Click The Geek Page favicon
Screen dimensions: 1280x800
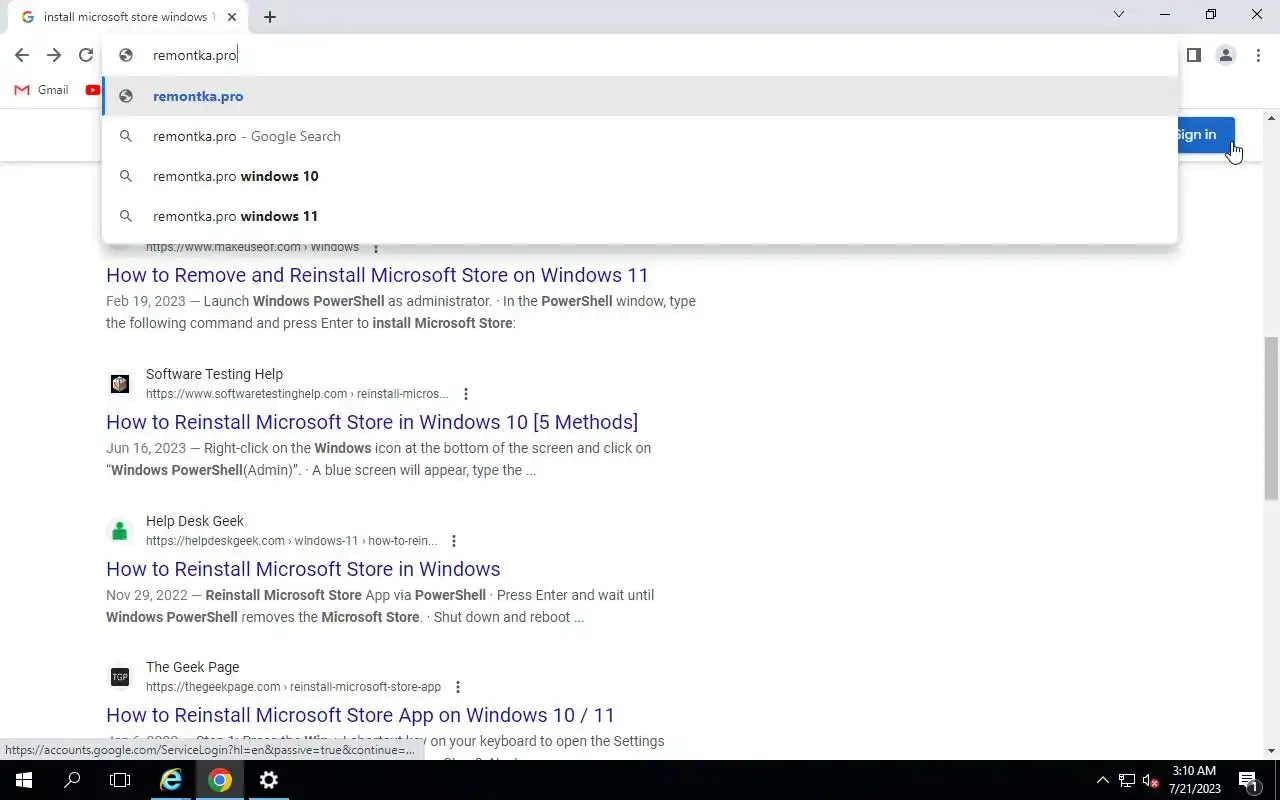(120, 677)
